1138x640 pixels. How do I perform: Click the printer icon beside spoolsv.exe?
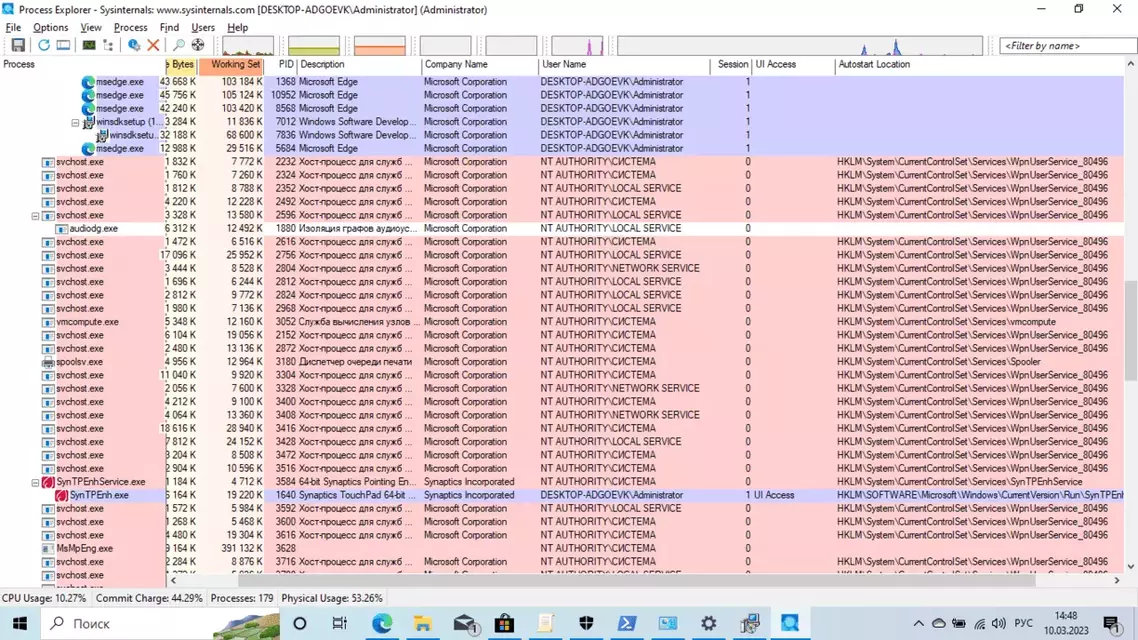(x=48, y=362)
